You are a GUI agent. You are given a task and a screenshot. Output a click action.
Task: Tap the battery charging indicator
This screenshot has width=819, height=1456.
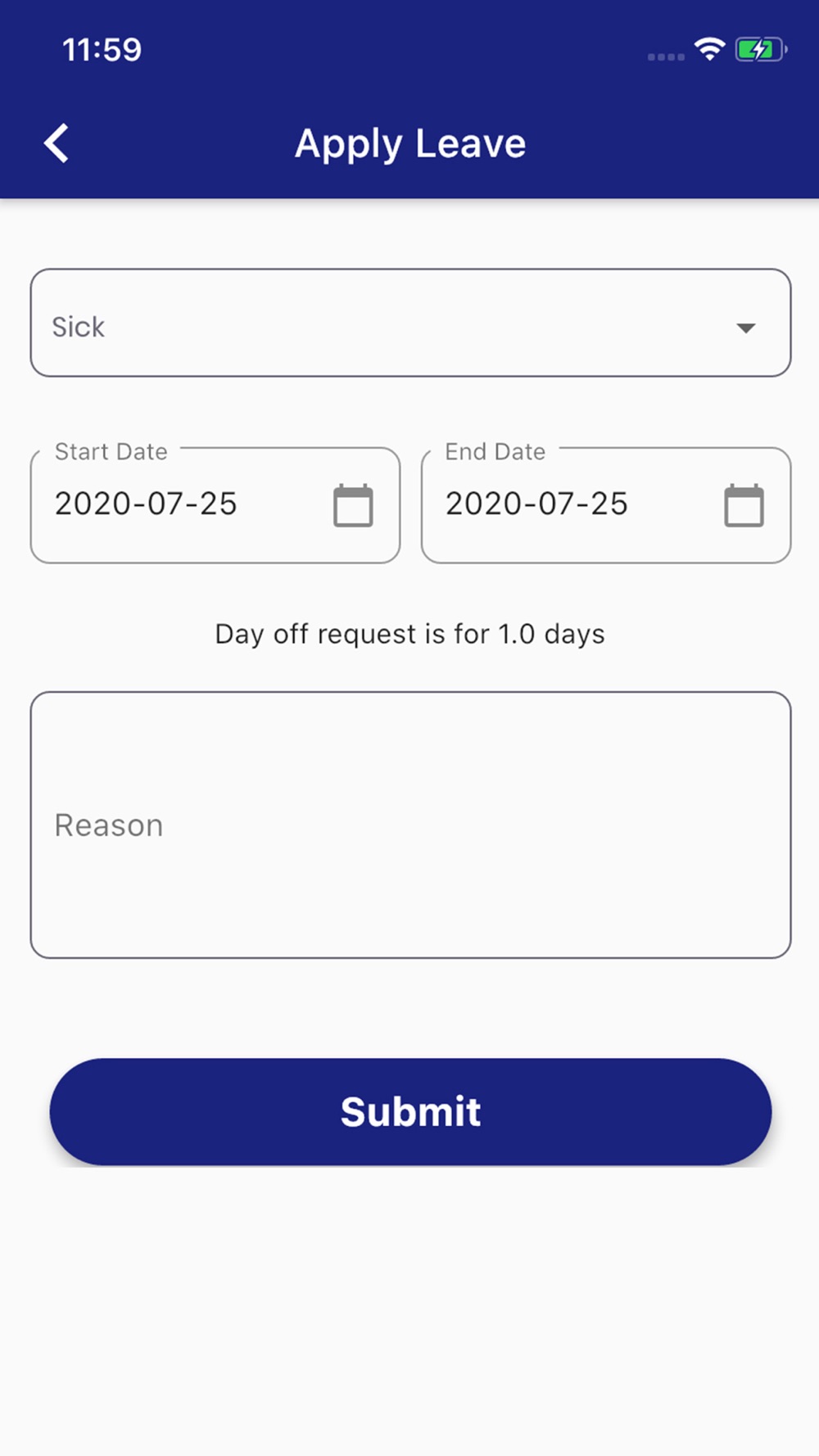(761, 50)
